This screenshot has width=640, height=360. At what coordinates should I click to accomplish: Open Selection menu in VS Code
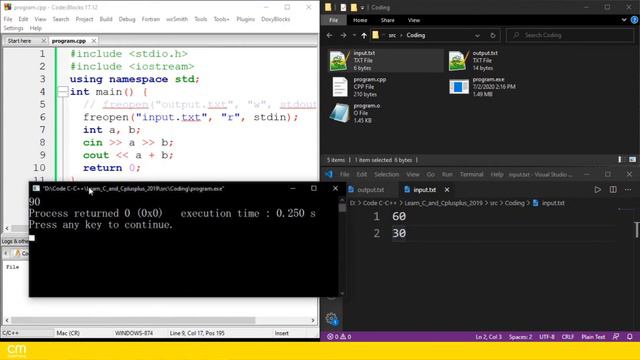(x=386, y=174)
